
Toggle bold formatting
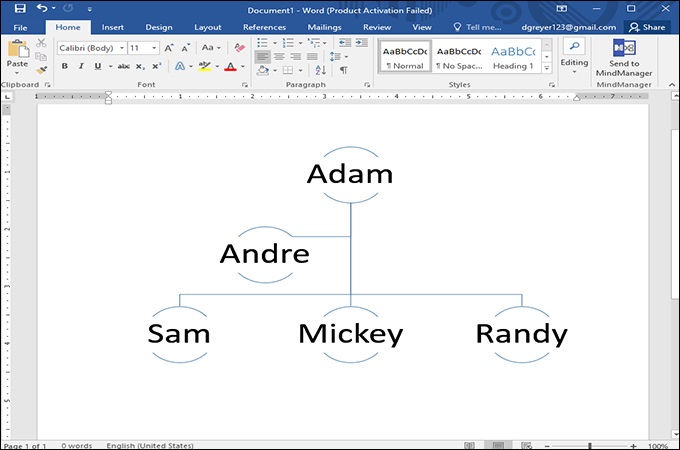pyautogui.click(x=65, y=66)
